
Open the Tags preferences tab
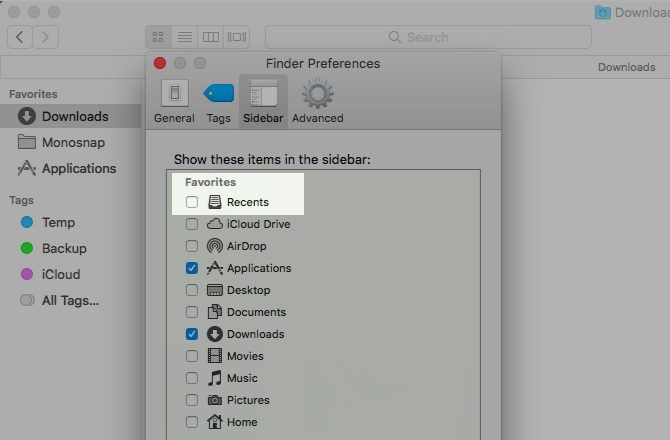(219, 102)
